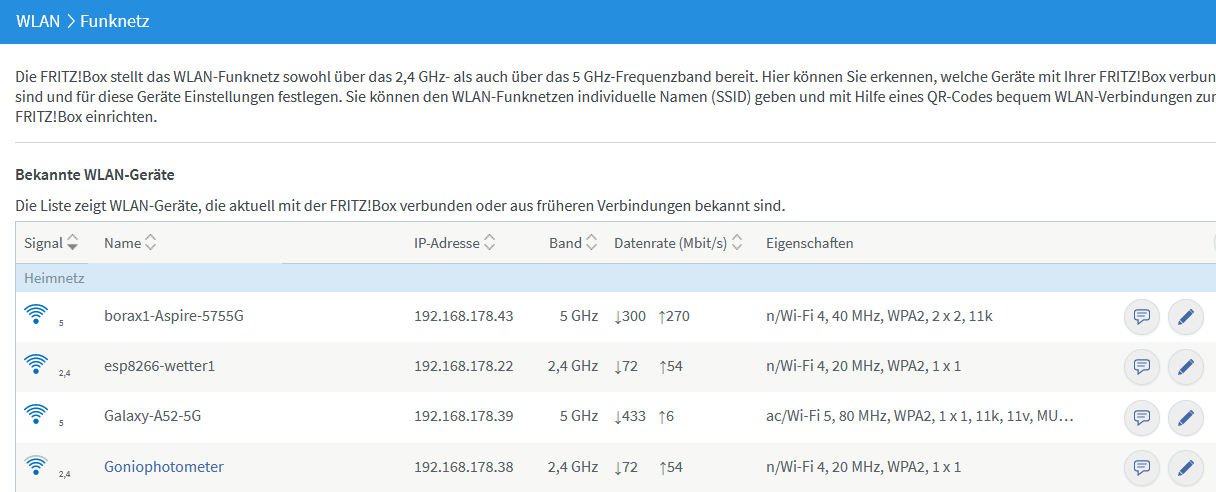Click Wi-Fi signal icon of borax1-Aspire-5755G
Viewport: 1216px width, 492px height.
(x=36, y=315)
